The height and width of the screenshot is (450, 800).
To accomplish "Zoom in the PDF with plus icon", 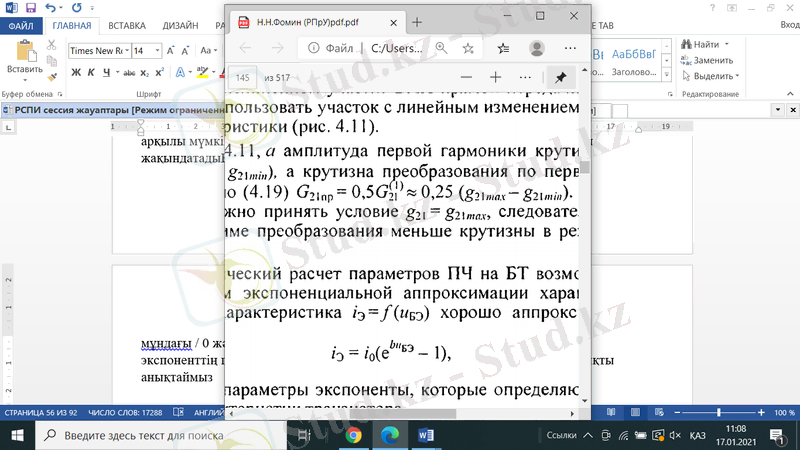I will pyautogui.click(x=495, y=77).
